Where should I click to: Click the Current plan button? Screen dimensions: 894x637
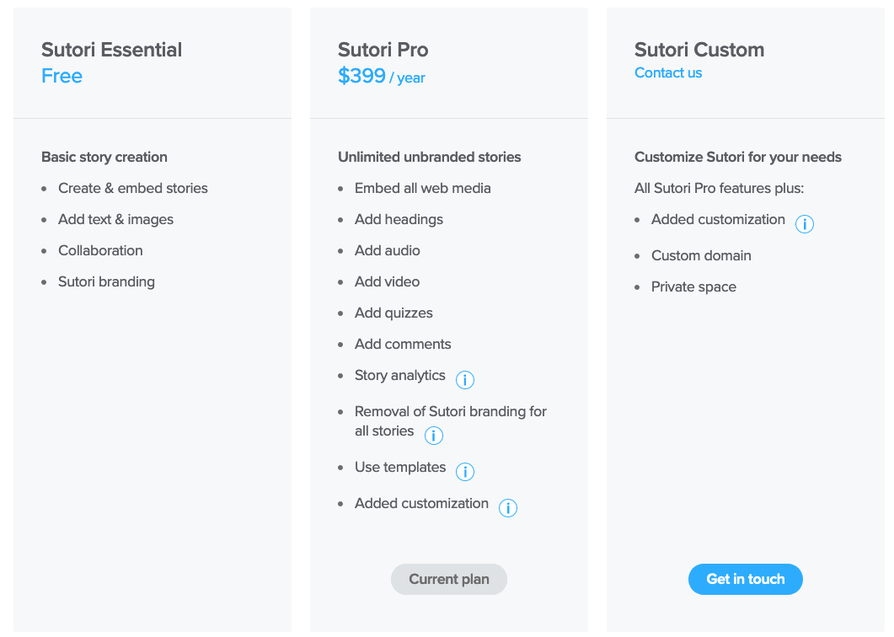click(x=448, y=579)
